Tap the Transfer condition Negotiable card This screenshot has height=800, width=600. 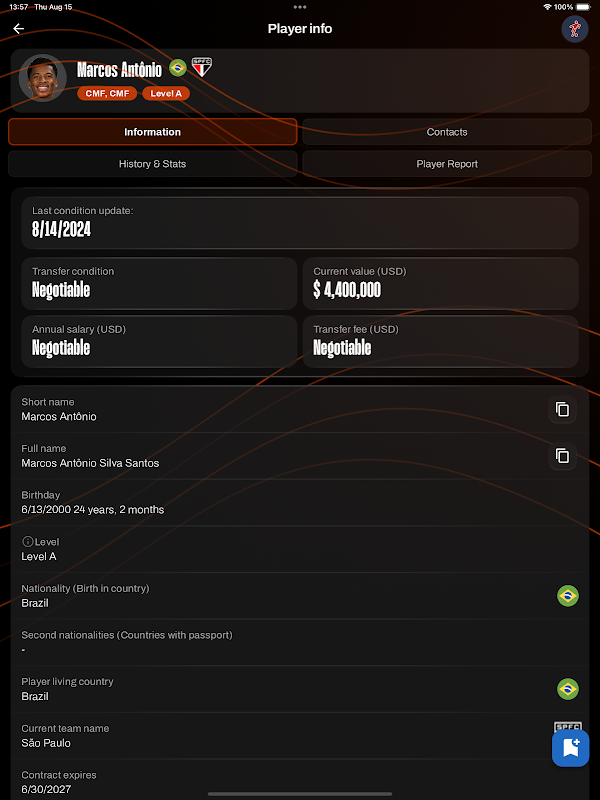tap(159, 283)
